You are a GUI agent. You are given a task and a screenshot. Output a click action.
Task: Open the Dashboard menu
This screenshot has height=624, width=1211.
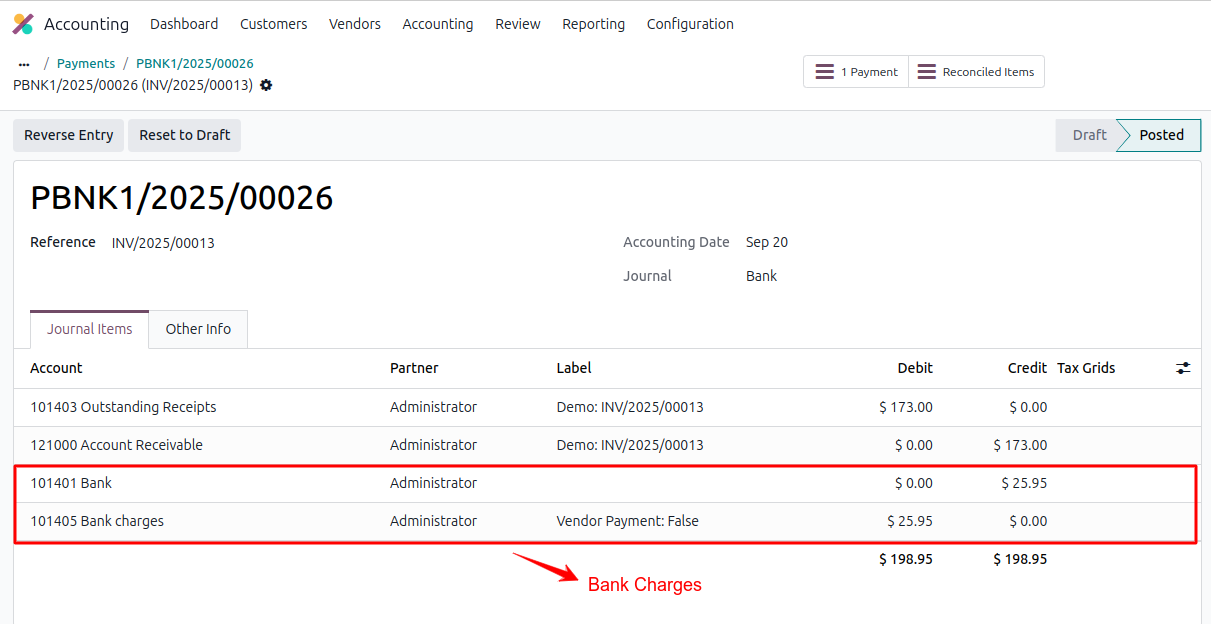tap(184, 23)
